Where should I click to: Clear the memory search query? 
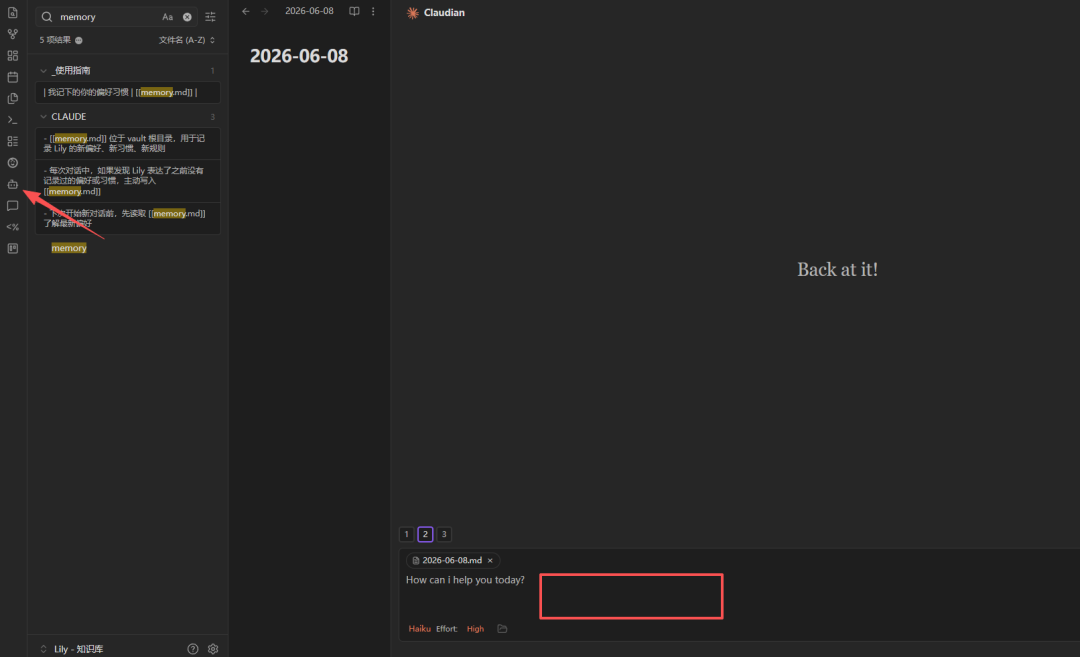(187, 17)
